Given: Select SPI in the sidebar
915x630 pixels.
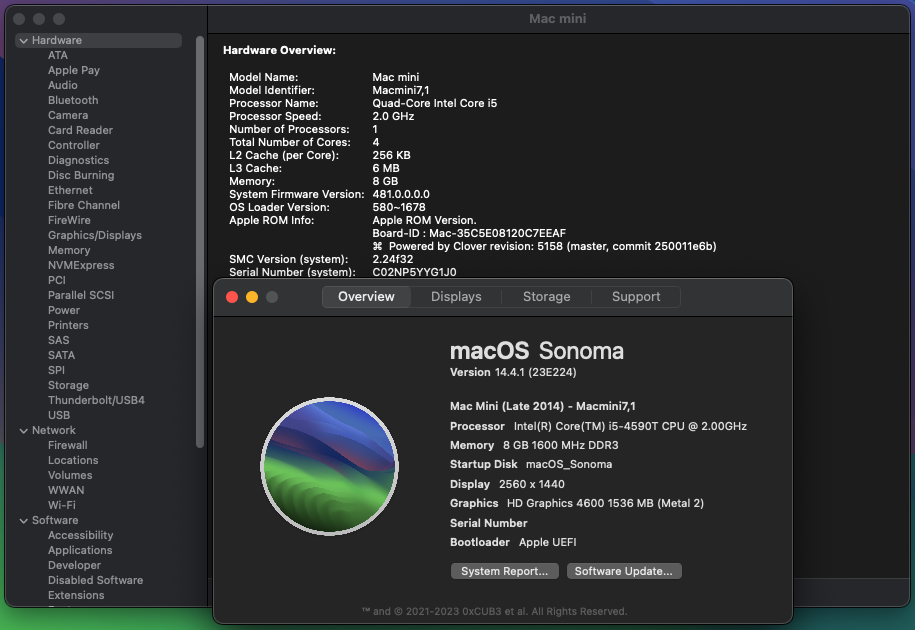Looking at the screenshot, I should tap(56, 370).
